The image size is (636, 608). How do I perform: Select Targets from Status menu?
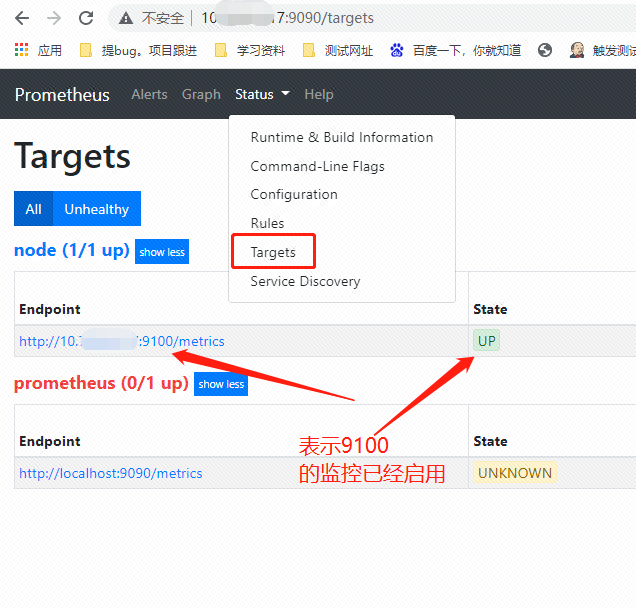click(x=273, y=252)
